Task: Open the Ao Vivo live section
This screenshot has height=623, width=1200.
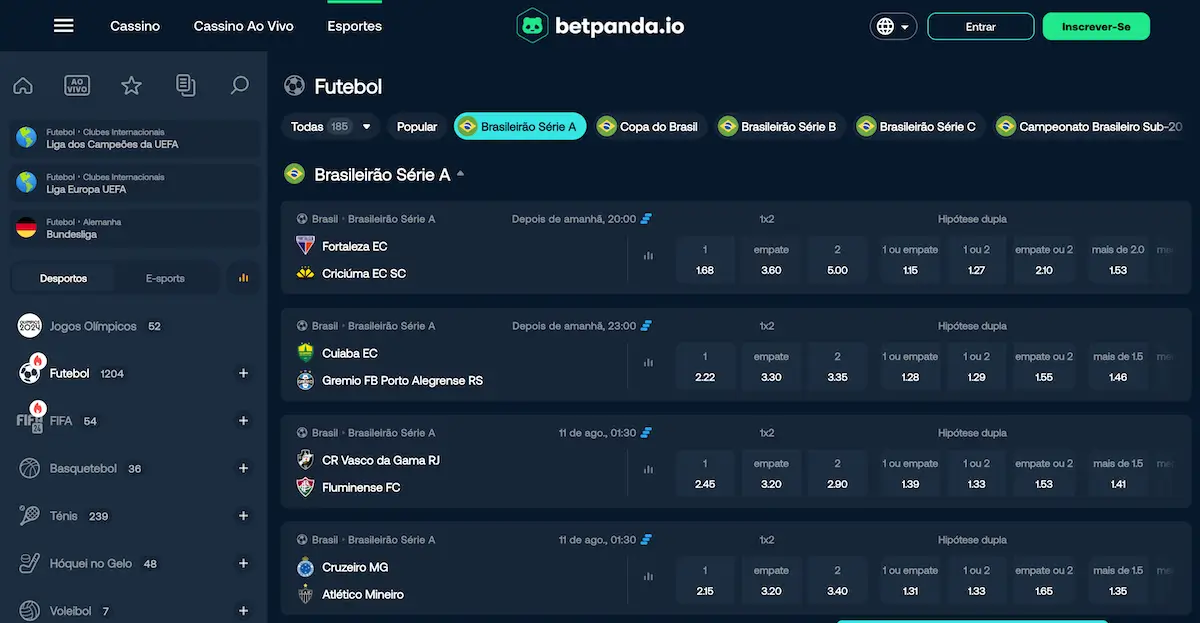Action: point(76,85)
